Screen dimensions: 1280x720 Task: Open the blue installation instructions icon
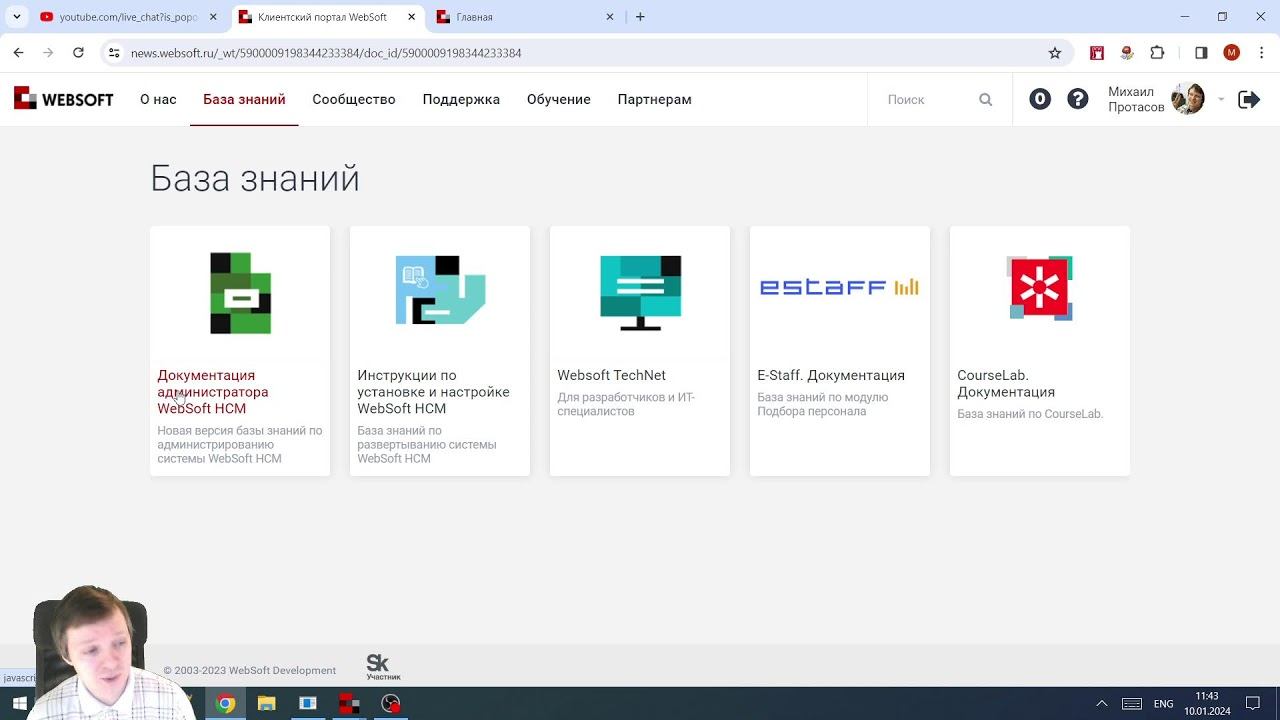coord(440,290)
